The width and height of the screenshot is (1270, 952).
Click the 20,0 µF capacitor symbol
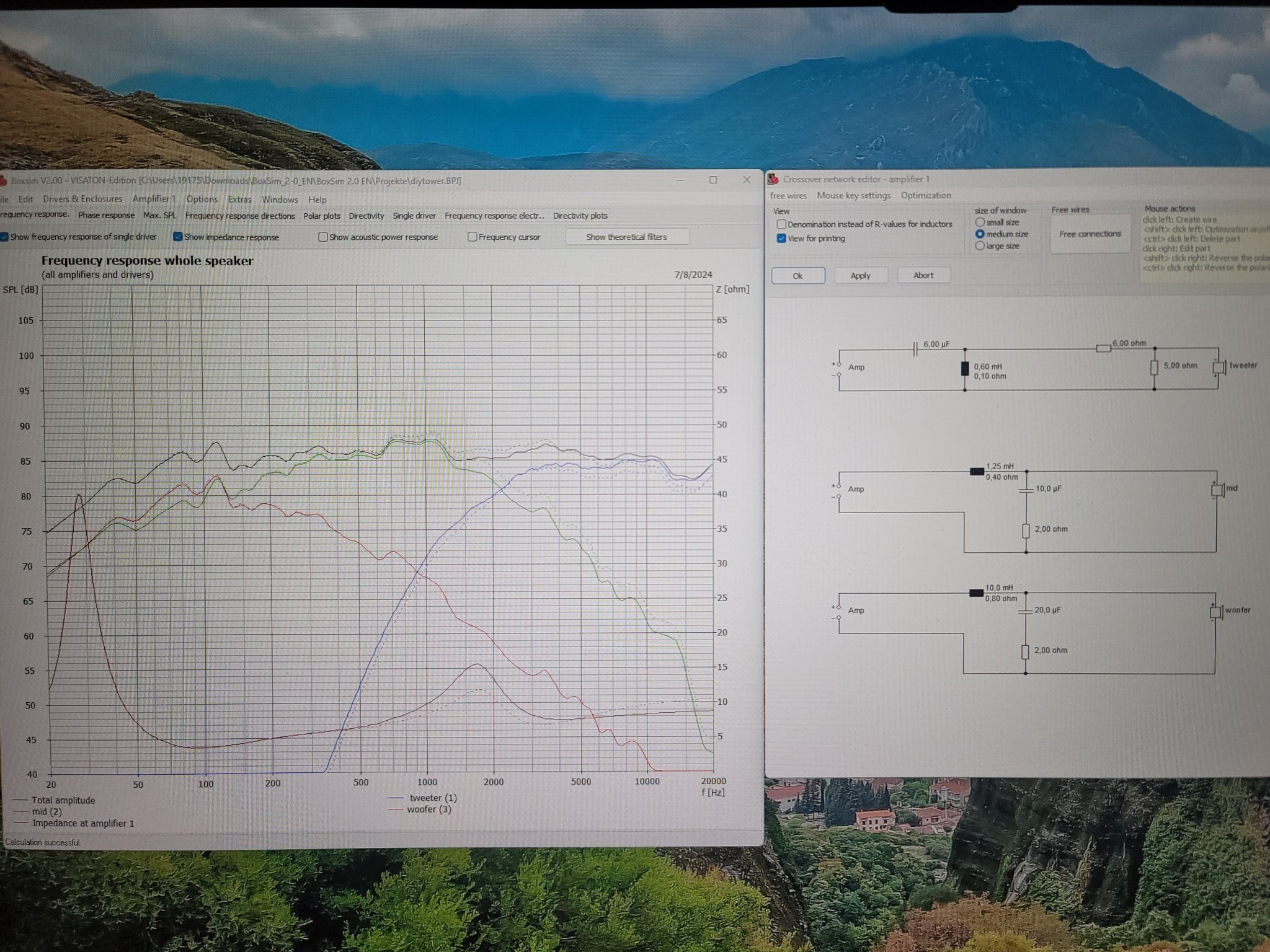1025,611
